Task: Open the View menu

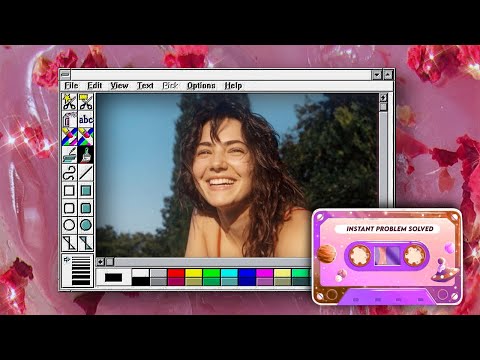Action: click(119, 86)
